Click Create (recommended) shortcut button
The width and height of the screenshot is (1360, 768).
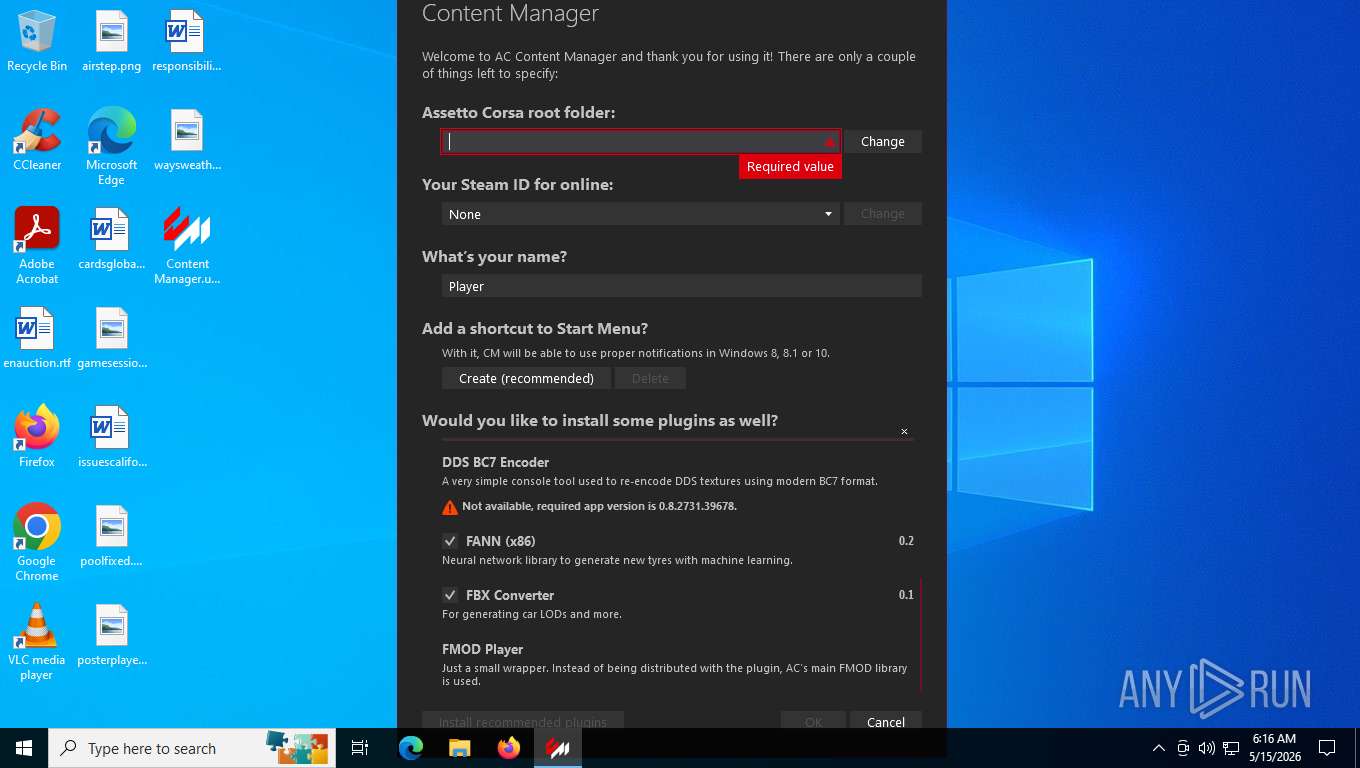[526, 378]
